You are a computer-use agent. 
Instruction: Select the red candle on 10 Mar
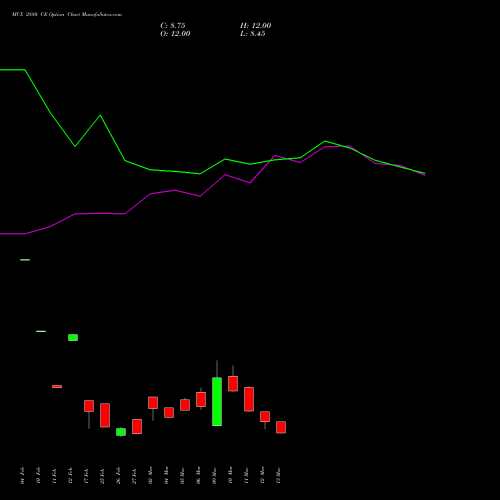tap(233, 383)
